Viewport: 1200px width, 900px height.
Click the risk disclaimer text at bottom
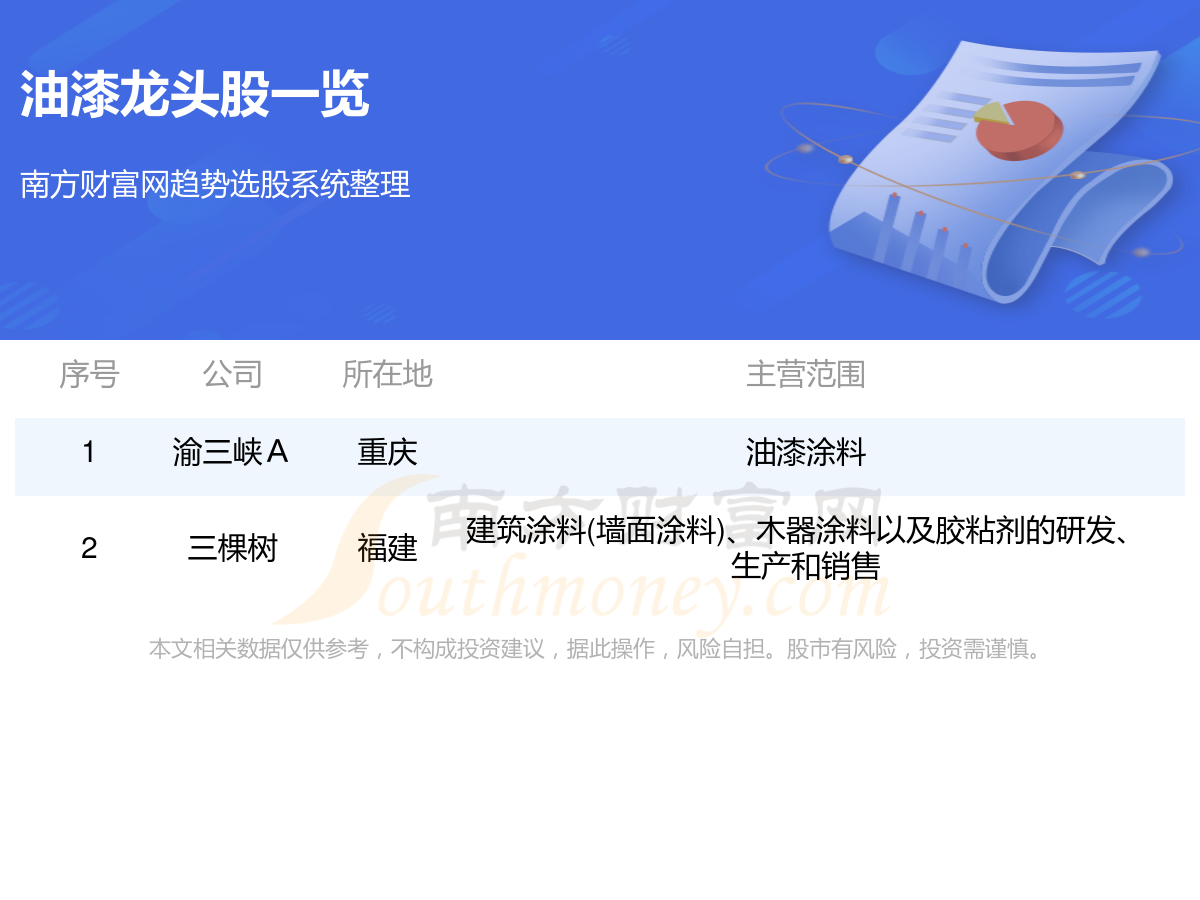[x=597, y=649]
